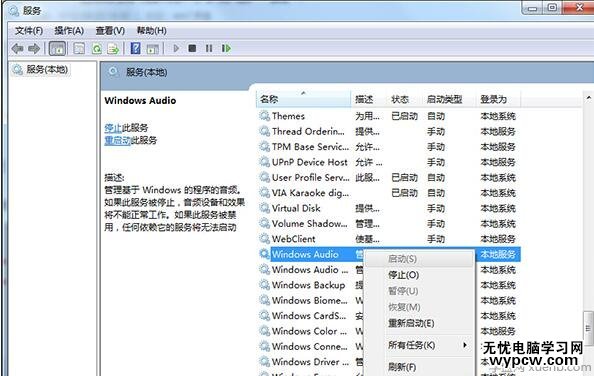The image size is (594, 376).
Task: Click the Refresh toolbar icon
Action: pyautogui.click(x=97, y=48)
